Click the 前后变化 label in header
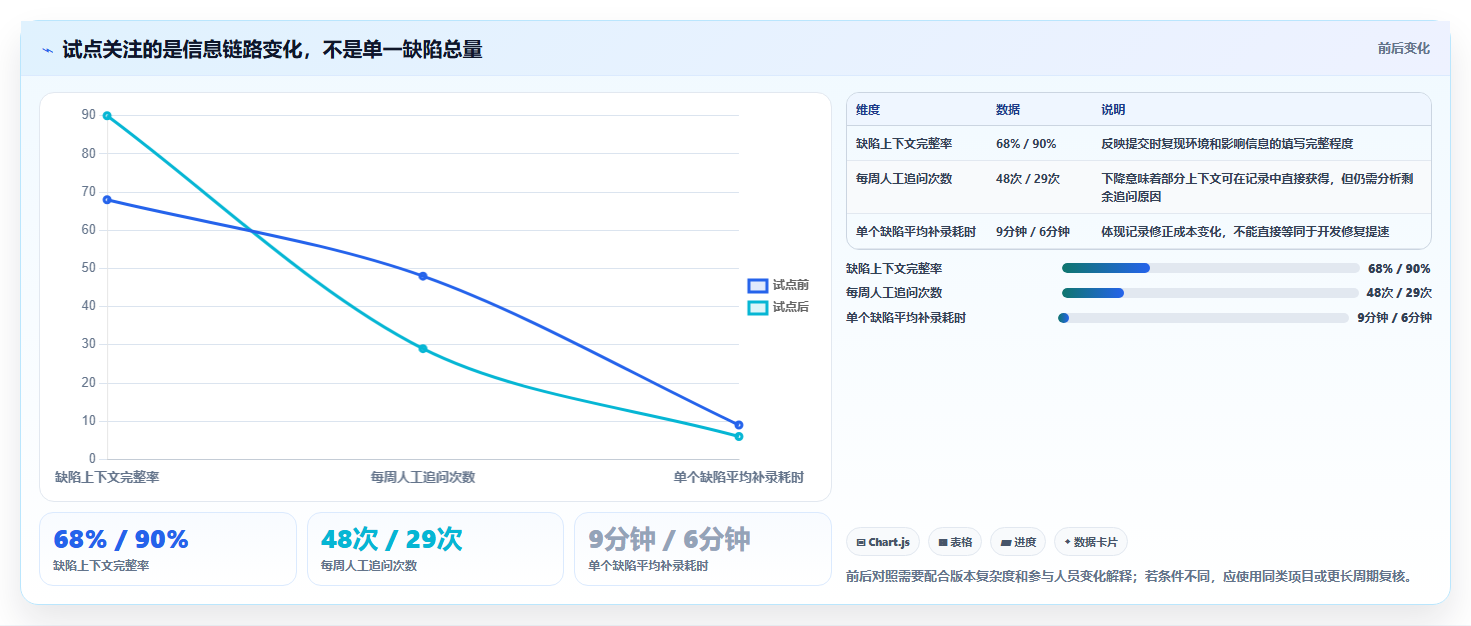Viewport: 1471px width, 626px height. click(1403, 48)
